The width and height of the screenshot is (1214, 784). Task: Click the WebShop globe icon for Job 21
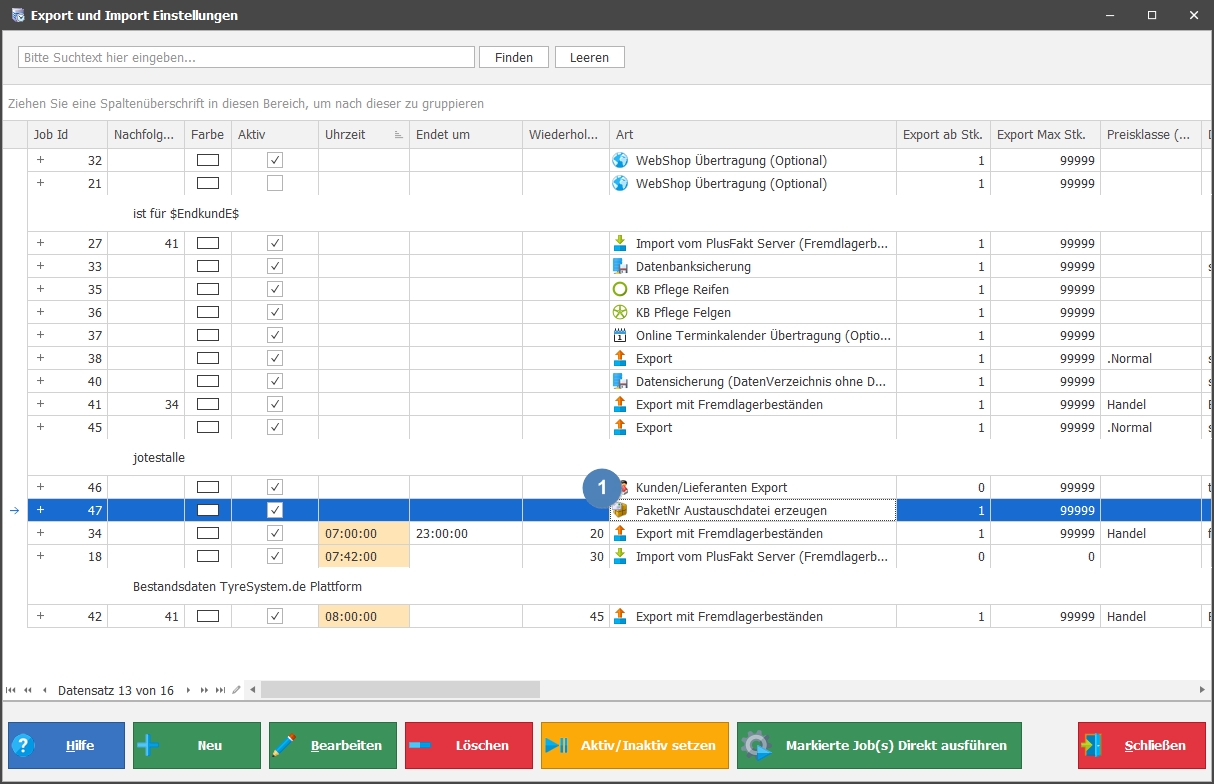click(x=620, y=183)
